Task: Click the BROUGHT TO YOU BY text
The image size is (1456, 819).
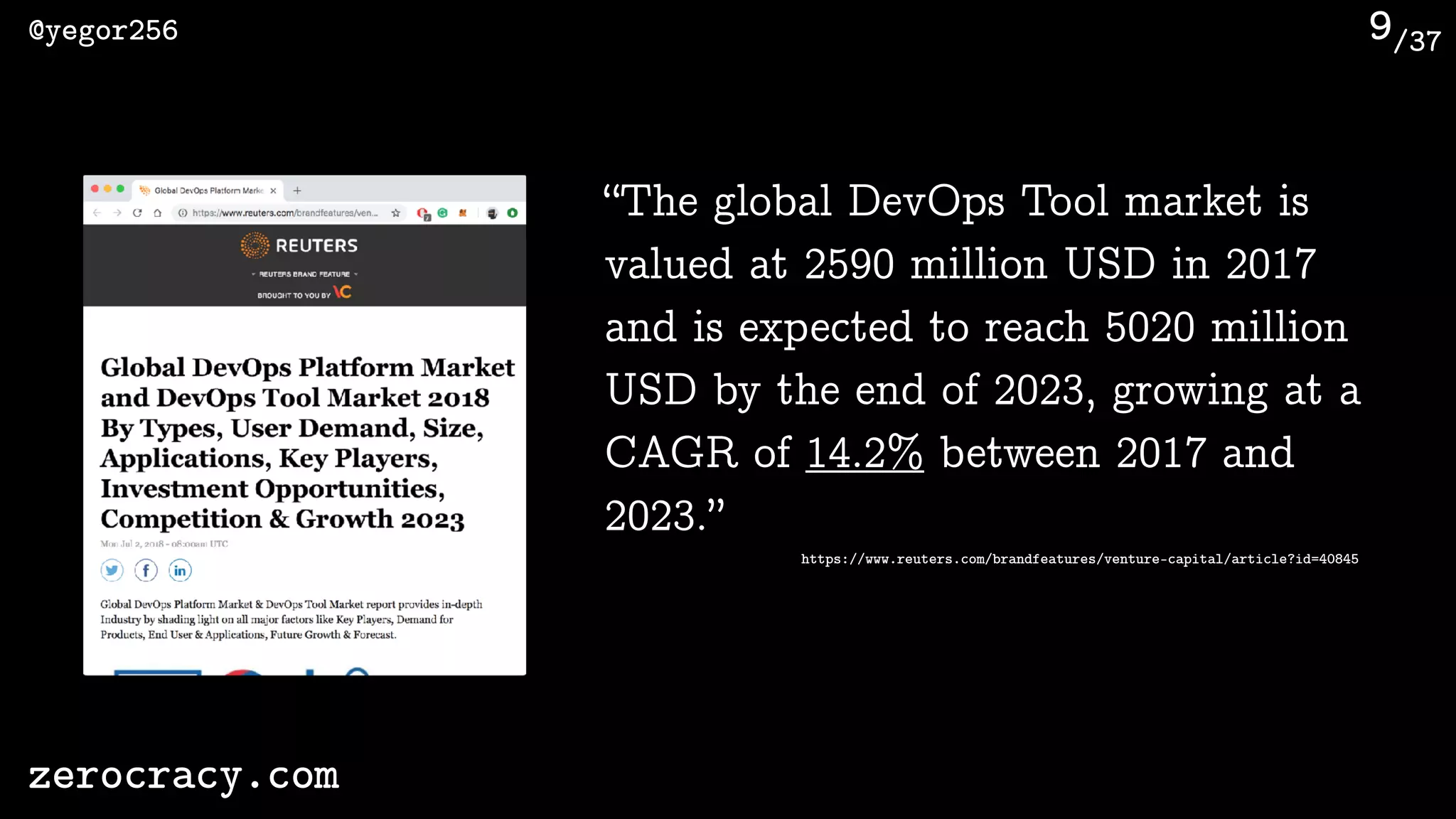Action: coord(294,295)
